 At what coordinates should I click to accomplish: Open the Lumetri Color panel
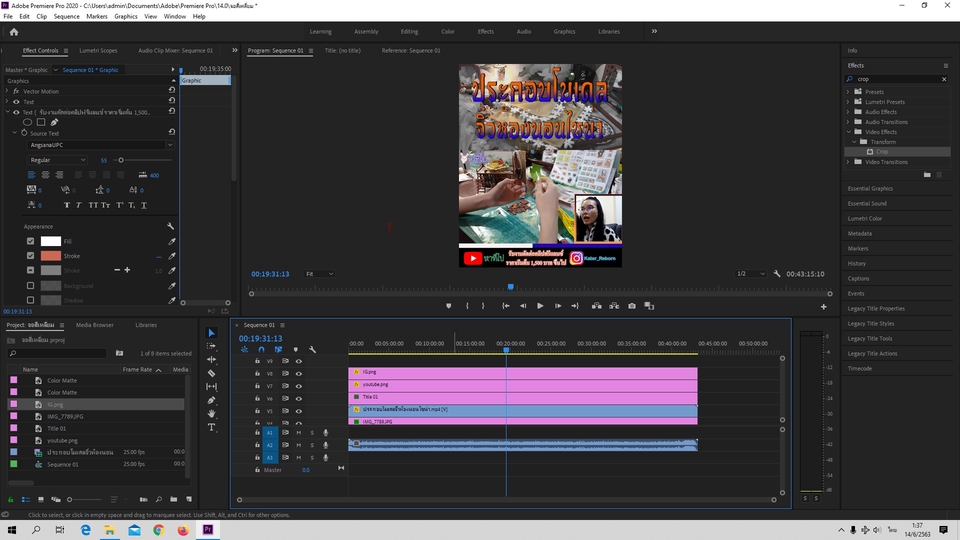pos(864,219)
